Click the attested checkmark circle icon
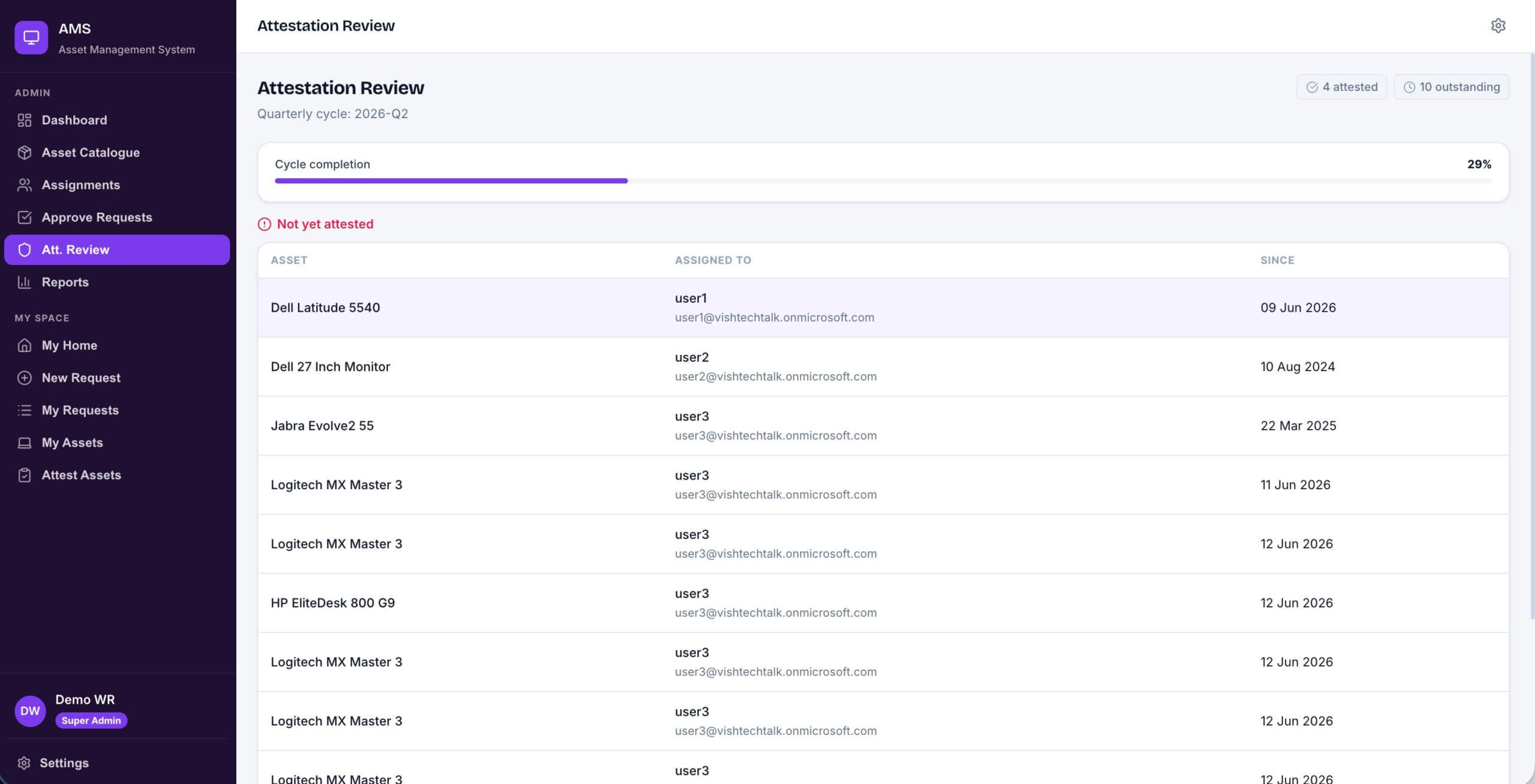This screenshot has width=1535, height=784. click(x=1312, y=87)
